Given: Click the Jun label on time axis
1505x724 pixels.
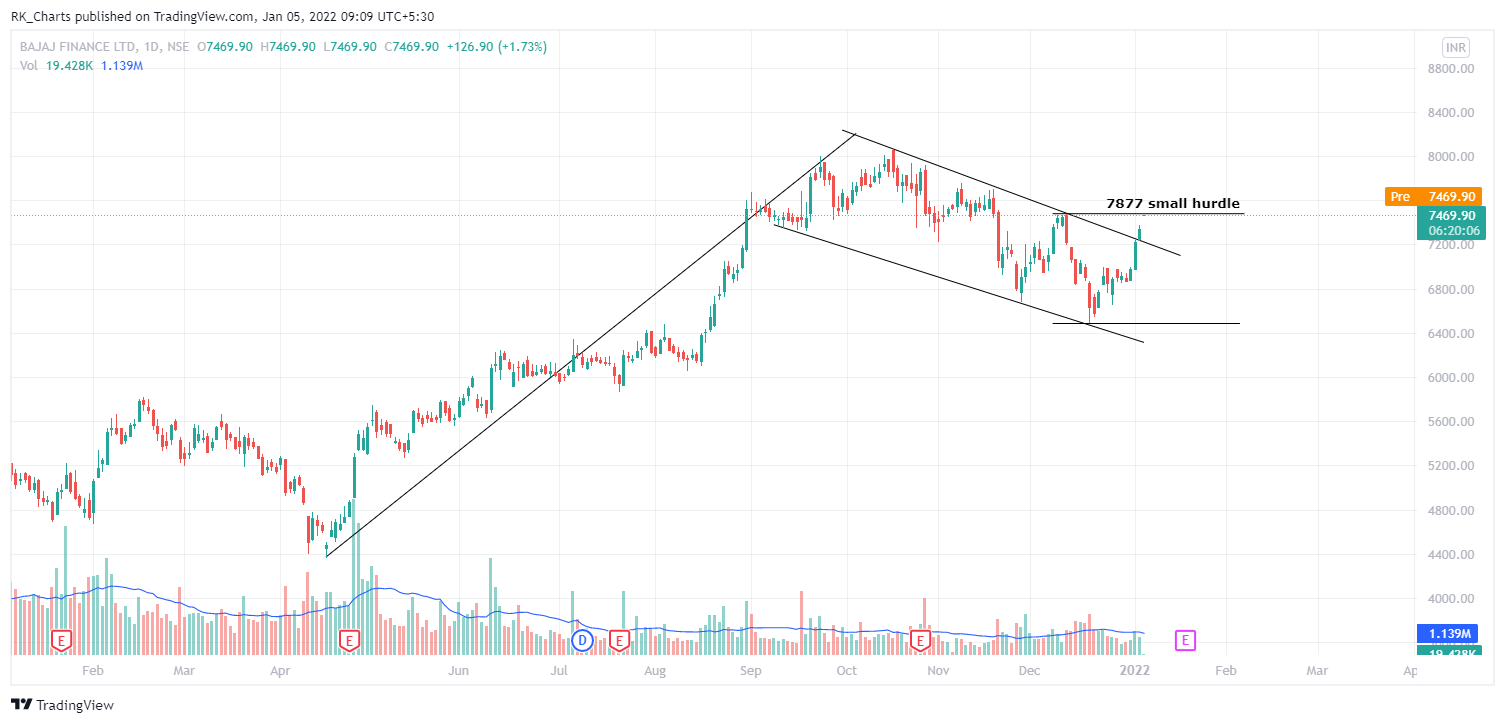Looking at the screenshot, I should (x=459, y=671).
